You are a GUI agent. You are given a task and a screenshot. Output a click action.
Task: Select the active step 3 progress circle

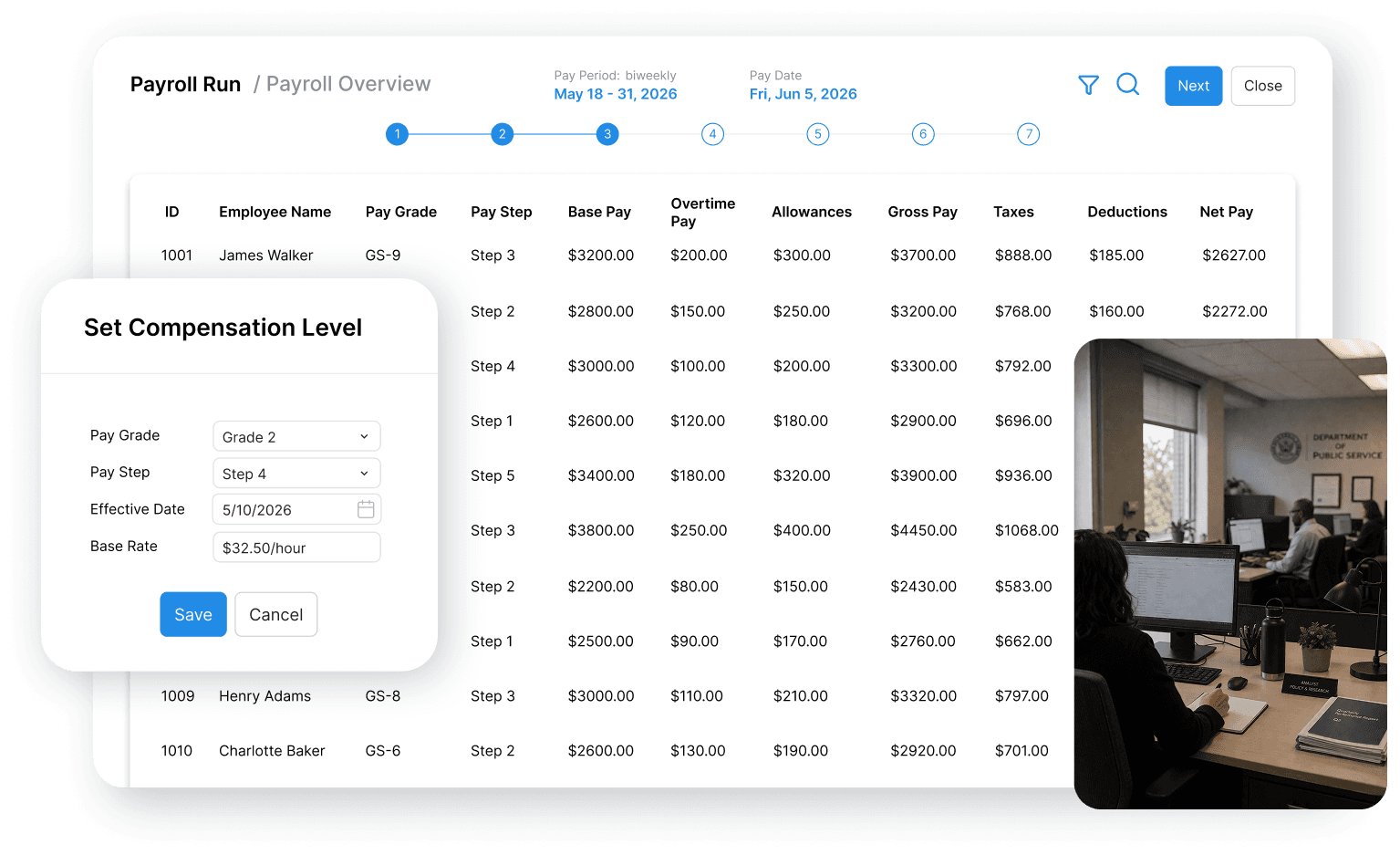[x=607, y=133]
